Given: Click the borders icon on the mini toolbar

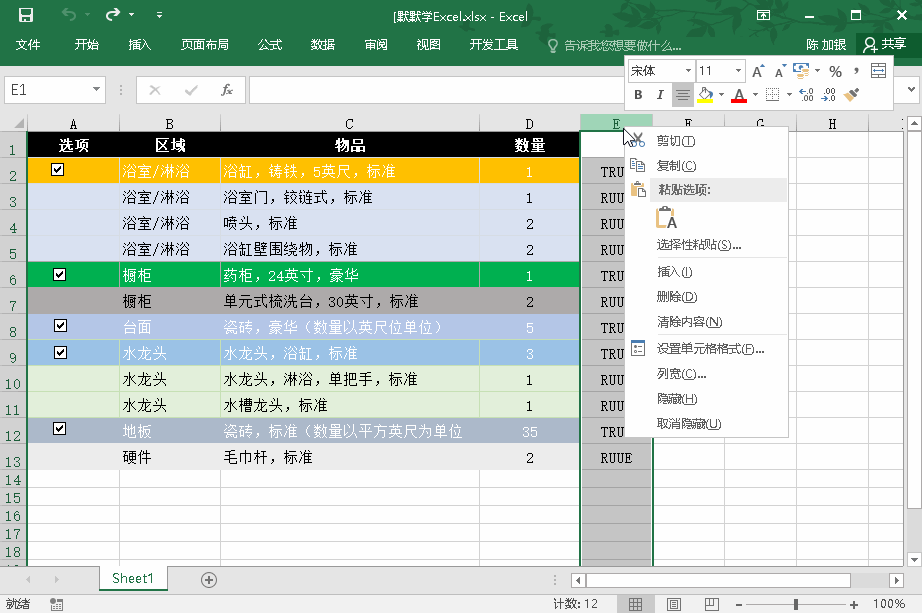Looking at the screenshot, I should point(773,95).
